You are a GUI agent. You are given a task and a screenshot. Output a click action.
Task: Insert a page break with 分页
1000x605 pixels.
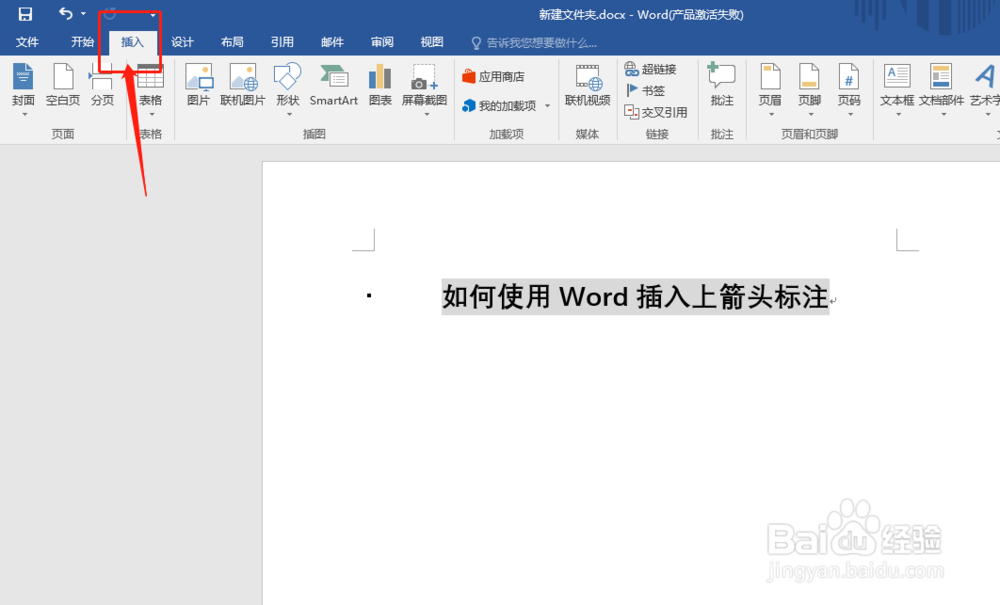pyautogui.click(x=102, y=85)
